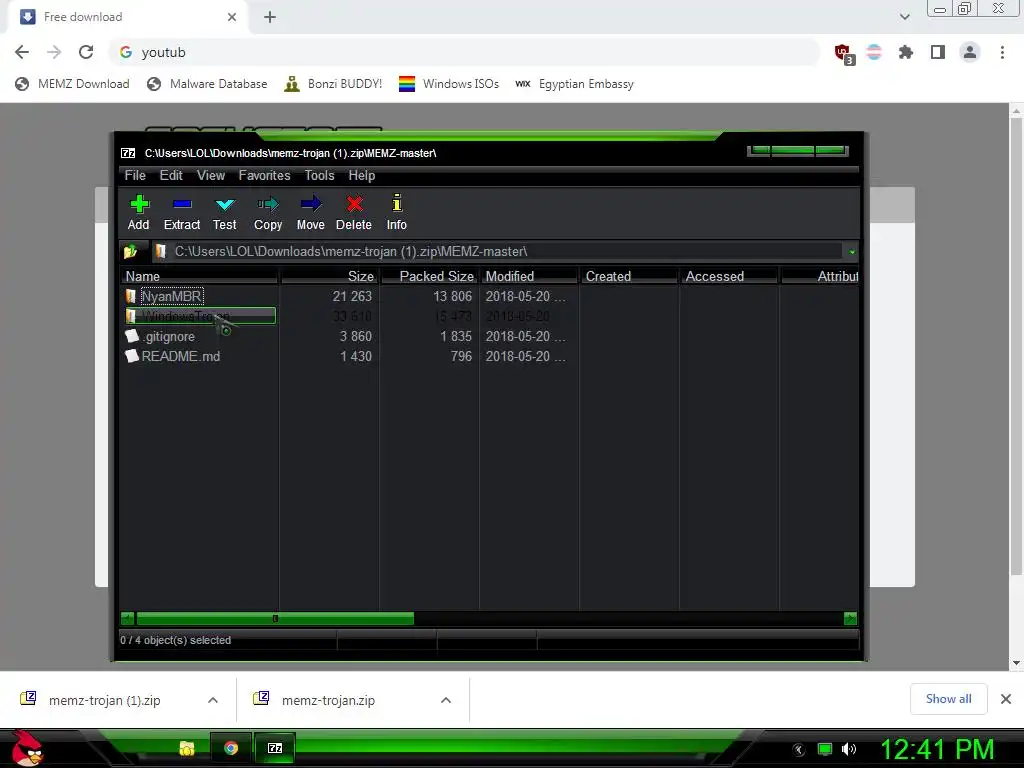Click the green monitor tray icon
Viewport: 1024px width, 768px height.
pos(825,749)
